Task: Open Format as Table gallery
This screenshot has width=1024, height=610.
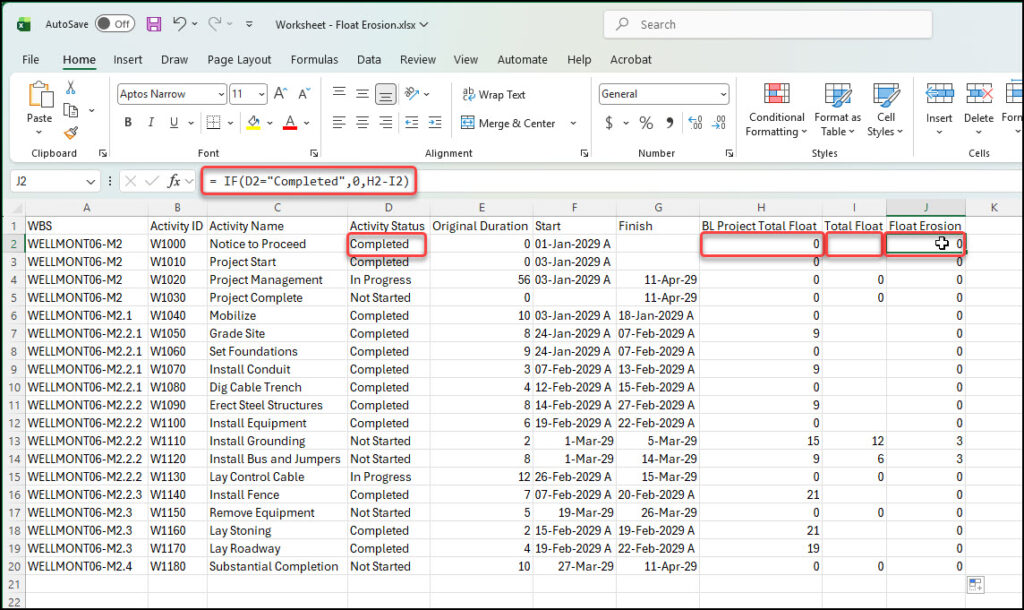Action: coord(837,109)
